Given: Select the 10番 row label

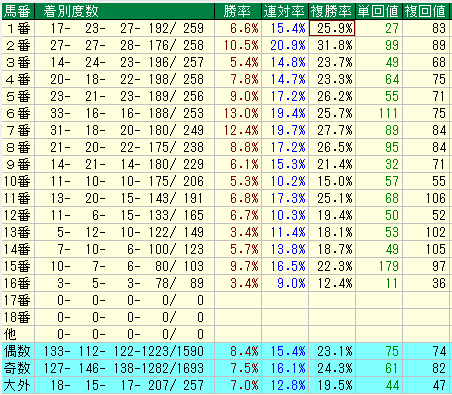Looking at the screenshot, I should coord(18,181).
